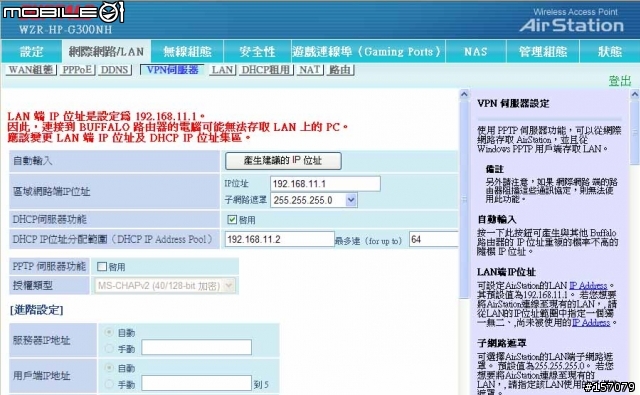Click the VPN 伺服器設定 help heading

click(x=513, y=104)
